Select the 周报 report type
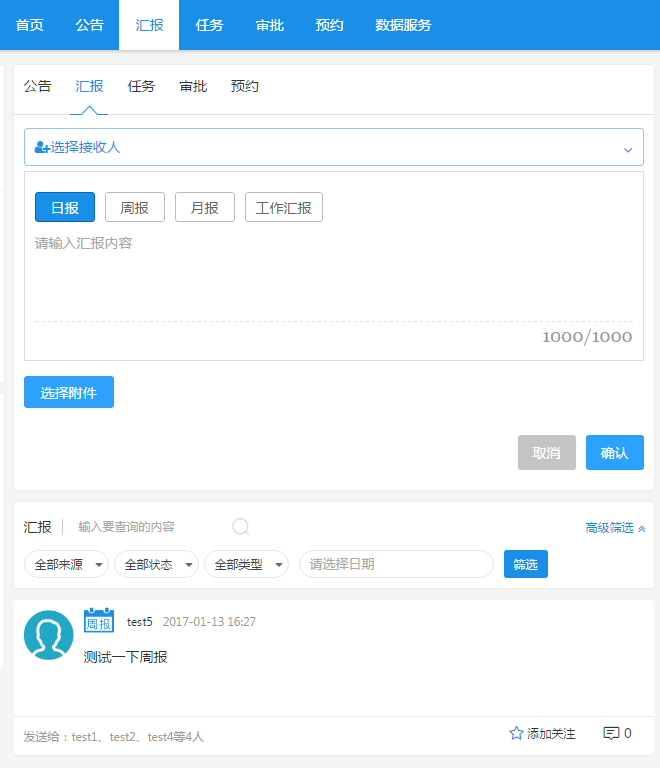 (135, 207)
